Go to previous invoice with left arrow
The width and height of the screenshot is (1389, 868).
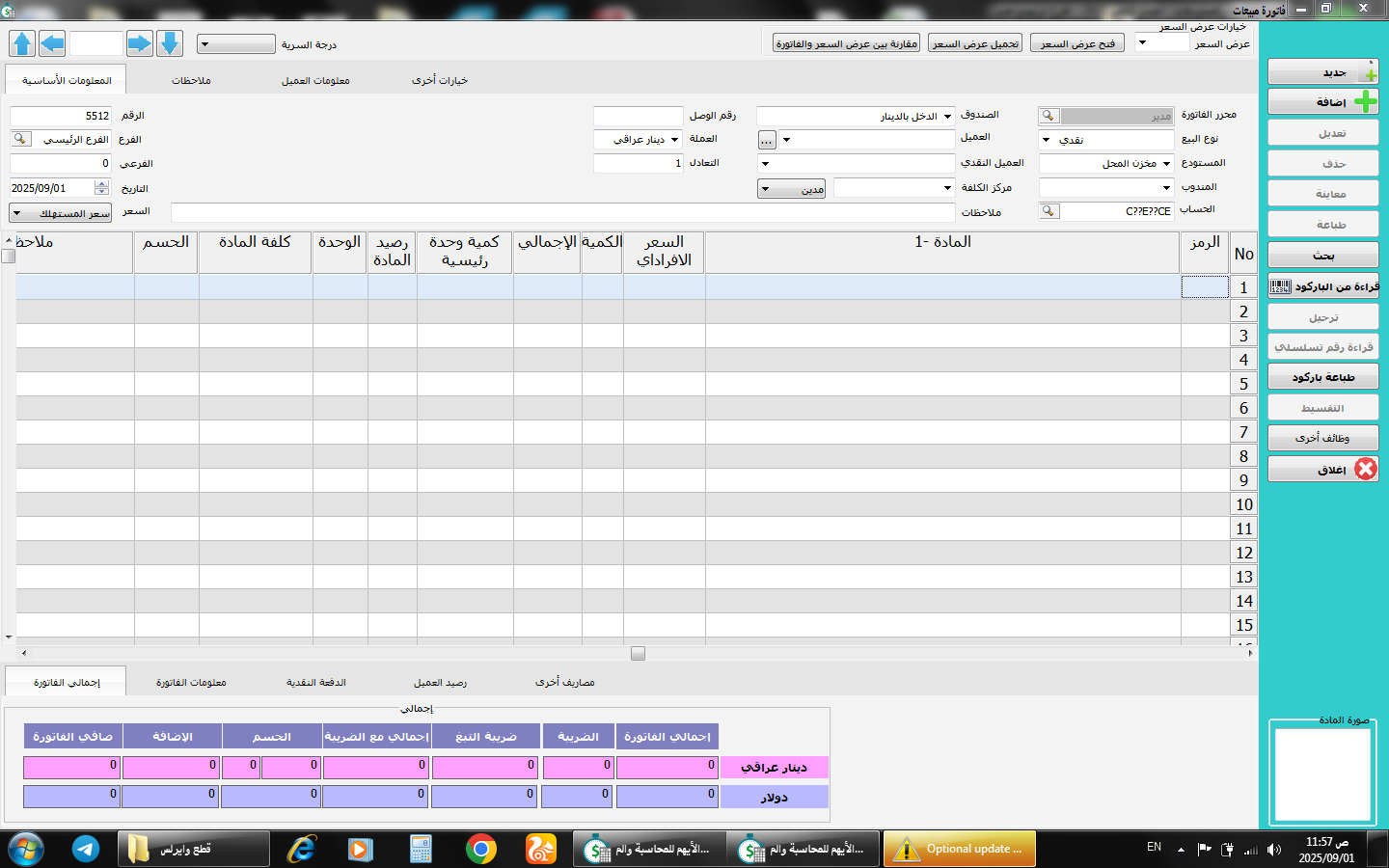coord(52,43)
